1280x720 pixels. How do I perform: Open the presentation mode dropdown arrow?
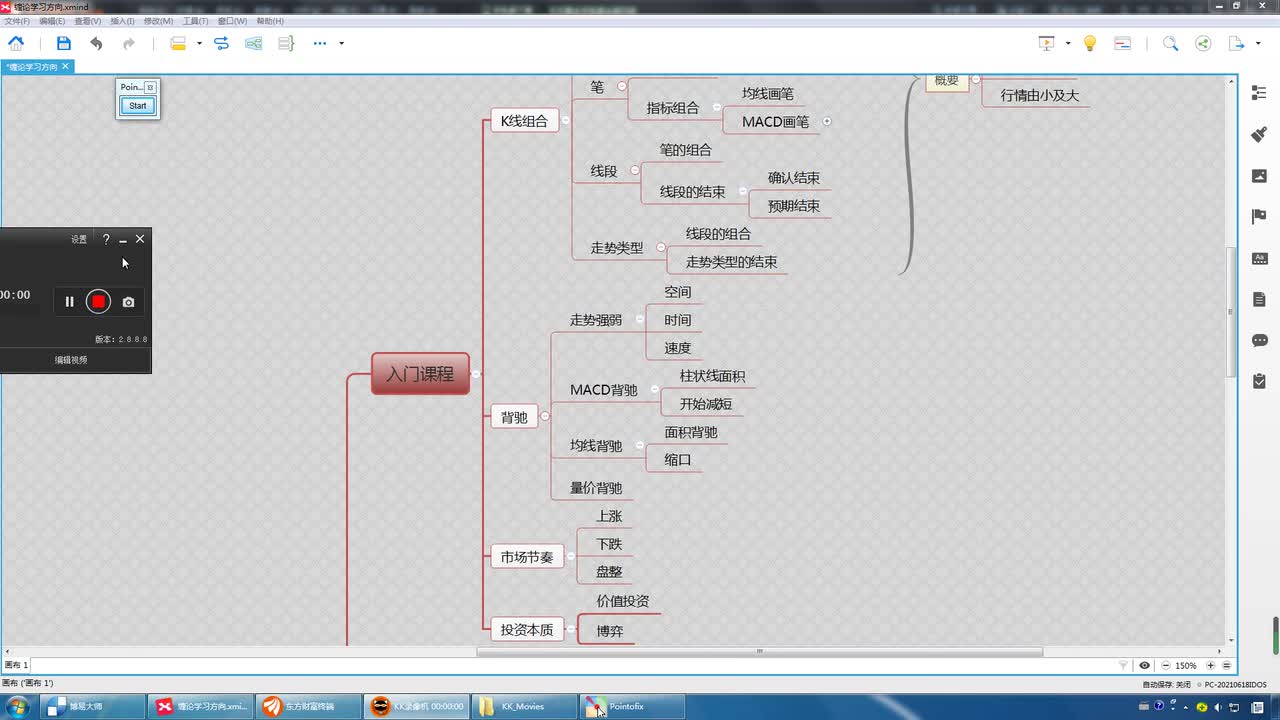[x=1068, y=43]
